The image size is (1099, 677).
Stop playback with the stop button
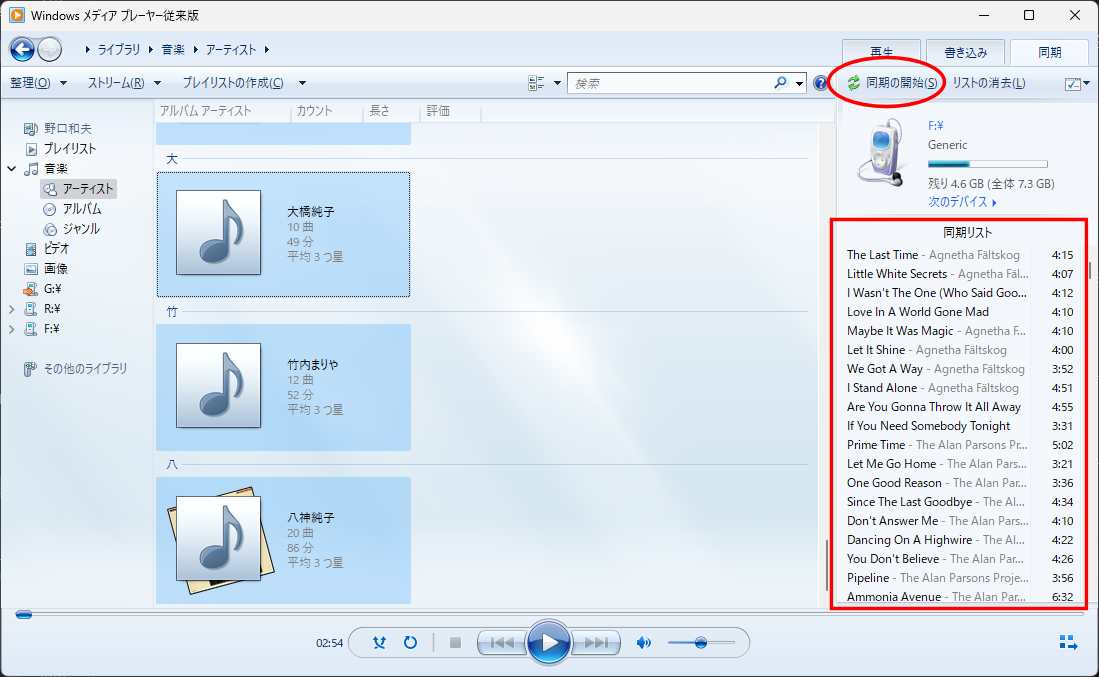(x=455, y=643)
